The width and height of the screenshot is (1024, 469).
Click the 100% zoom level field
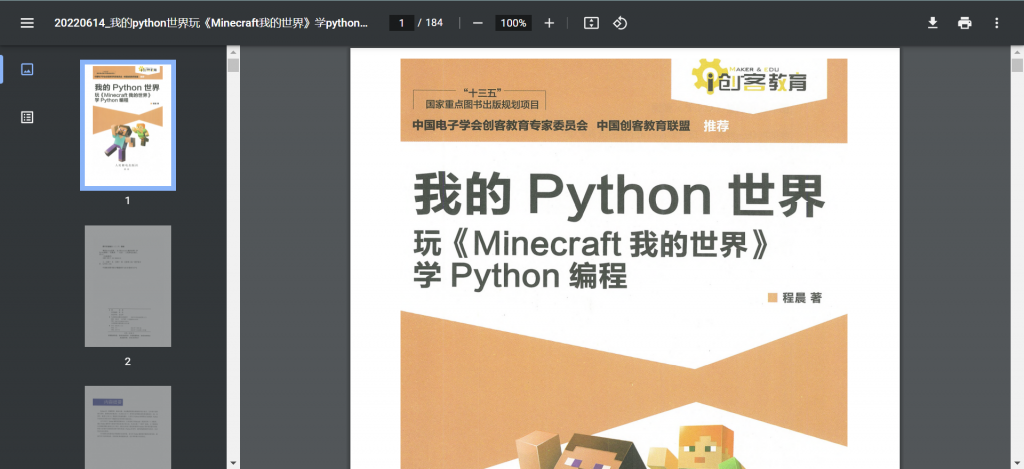(513, 23)
